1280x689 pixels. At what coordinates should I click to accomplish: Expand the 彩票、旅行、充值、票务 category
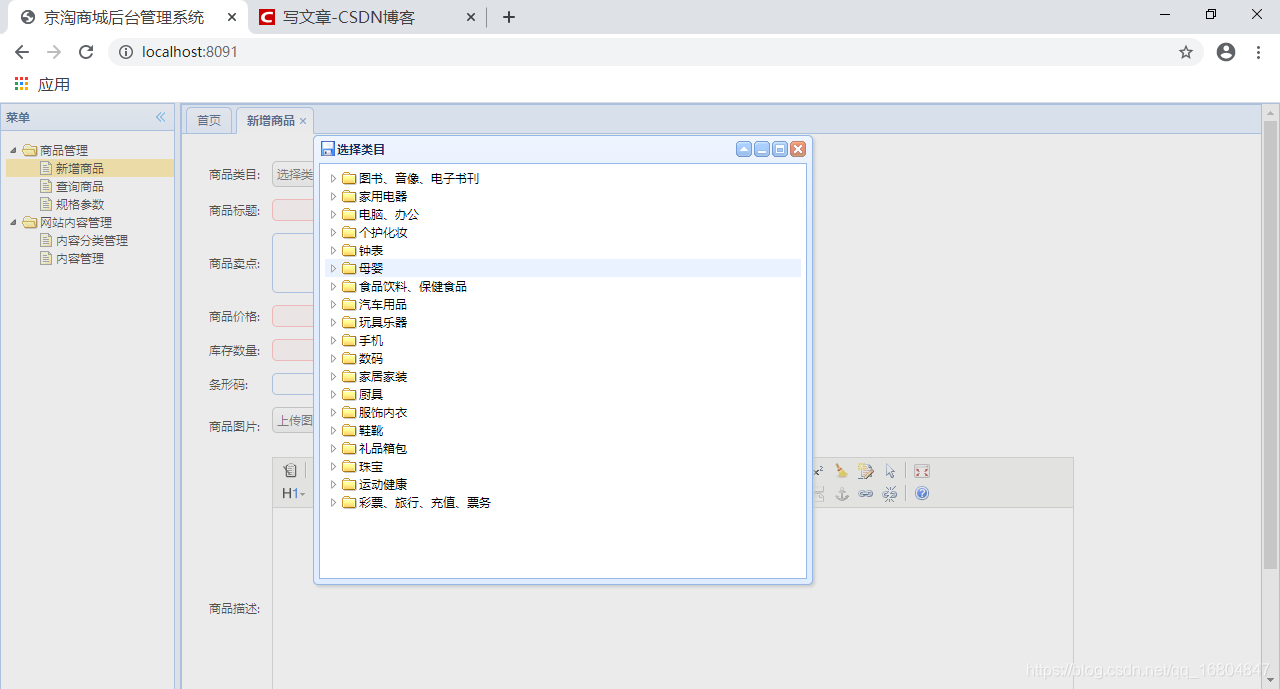tap(334, 503)
